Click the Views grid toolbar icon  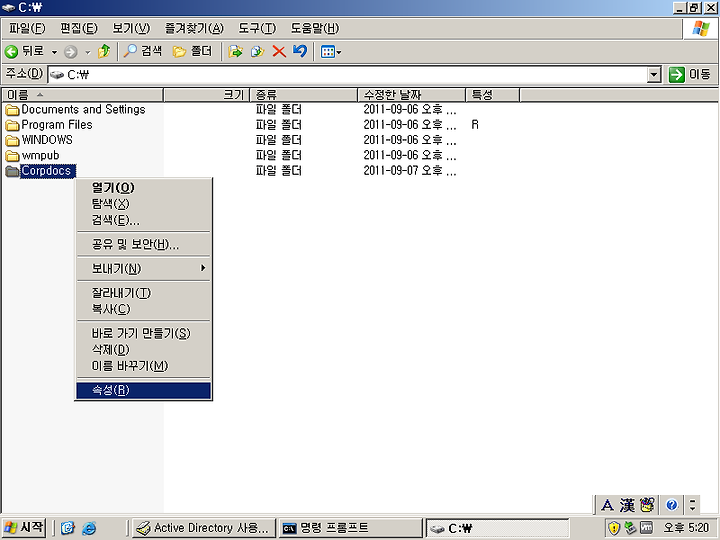click(x=328, y=52)
